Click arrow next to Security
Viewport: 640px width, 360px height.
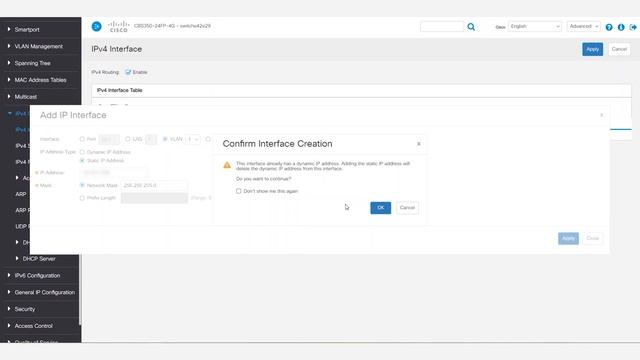[x=9, y=309]
